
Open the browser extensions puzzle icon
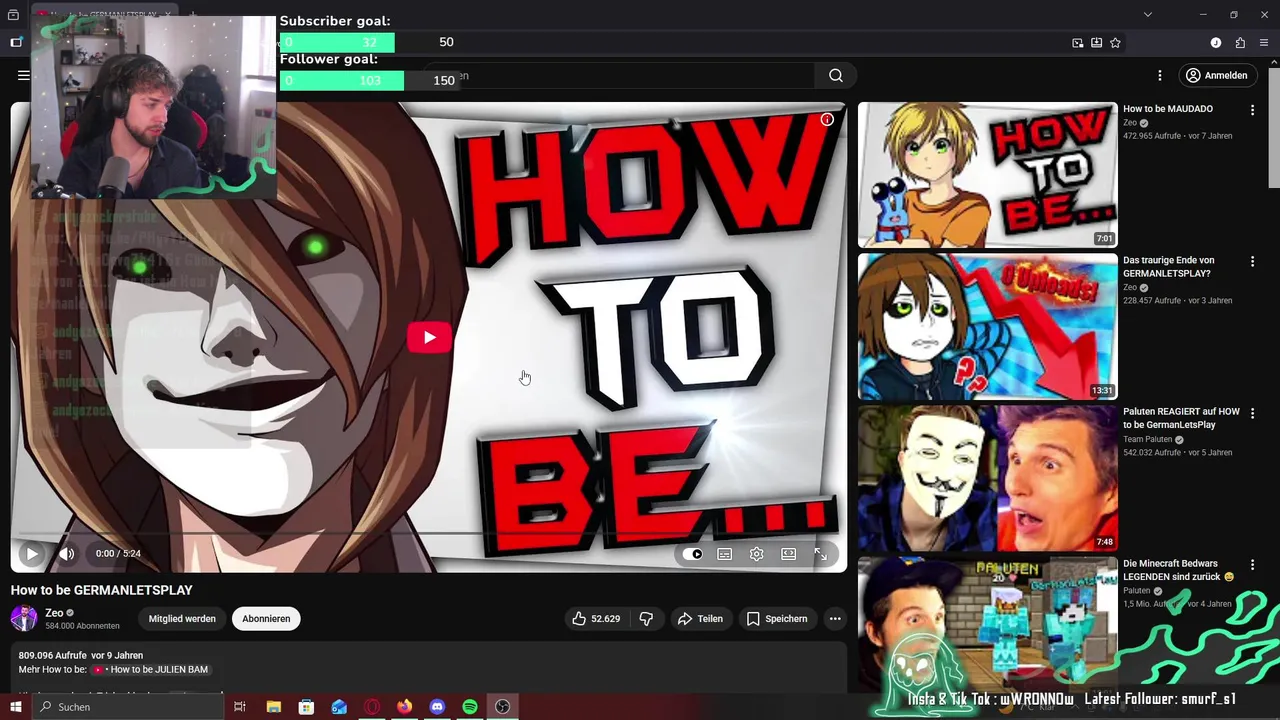tap(1240, 43)
